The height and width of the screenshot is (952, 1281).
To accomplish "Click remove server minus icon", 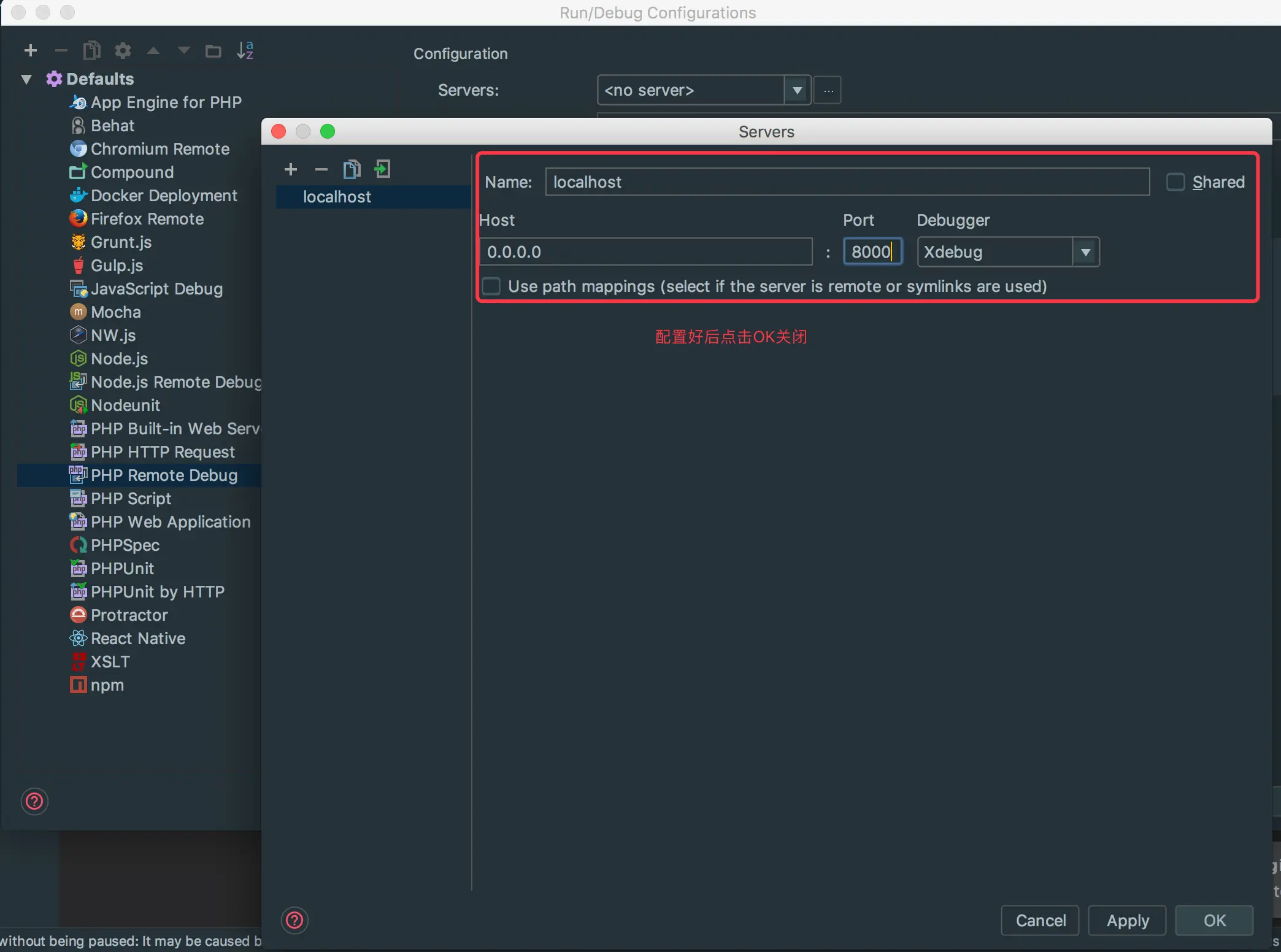I will pos(321,169).
